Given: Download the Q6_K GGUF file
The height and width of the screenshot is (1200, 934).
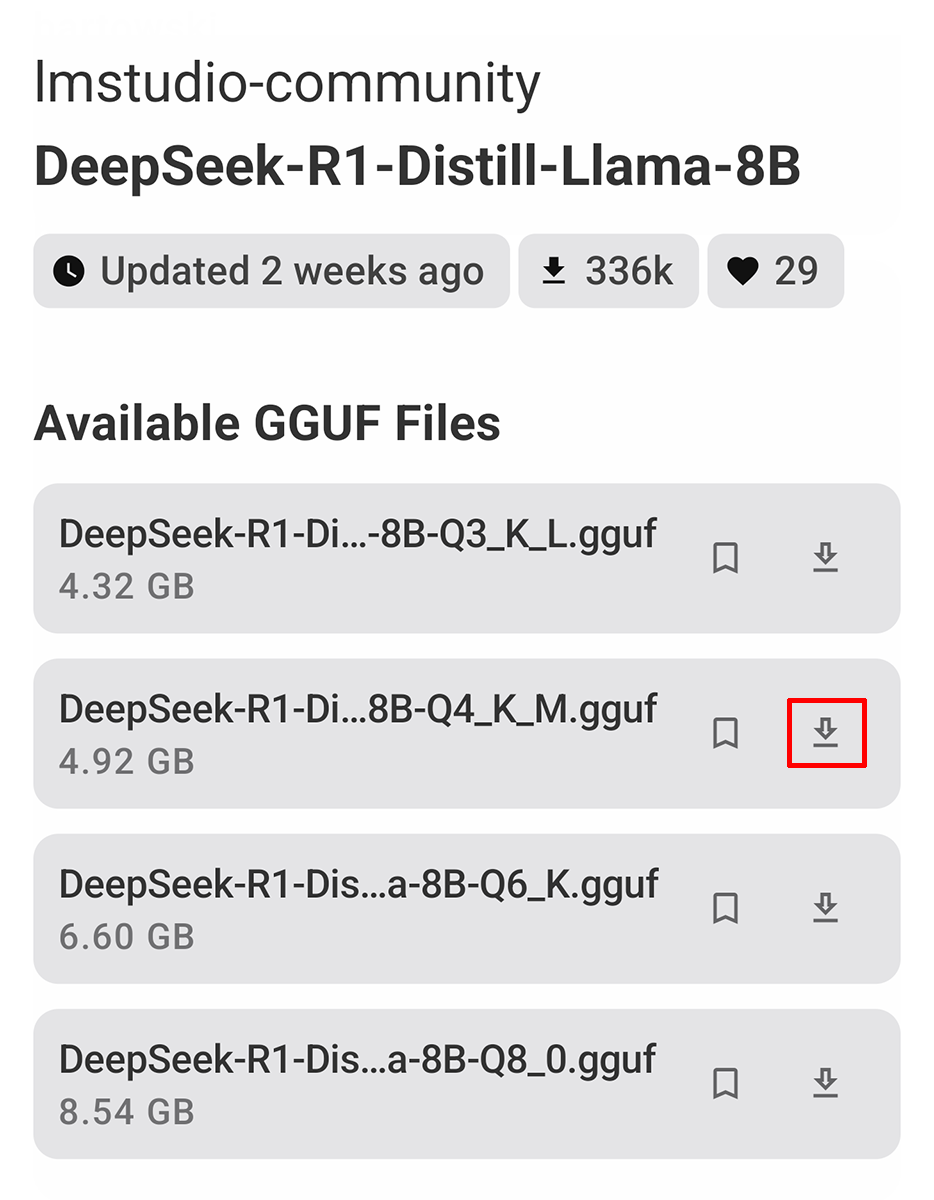Looking at the screenshot, I should (x=825, y=908).
